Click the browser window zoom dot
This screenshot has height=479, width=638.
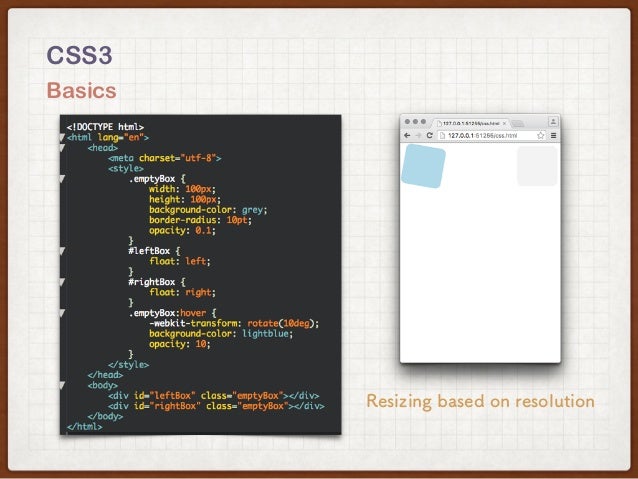click(423, 122)
